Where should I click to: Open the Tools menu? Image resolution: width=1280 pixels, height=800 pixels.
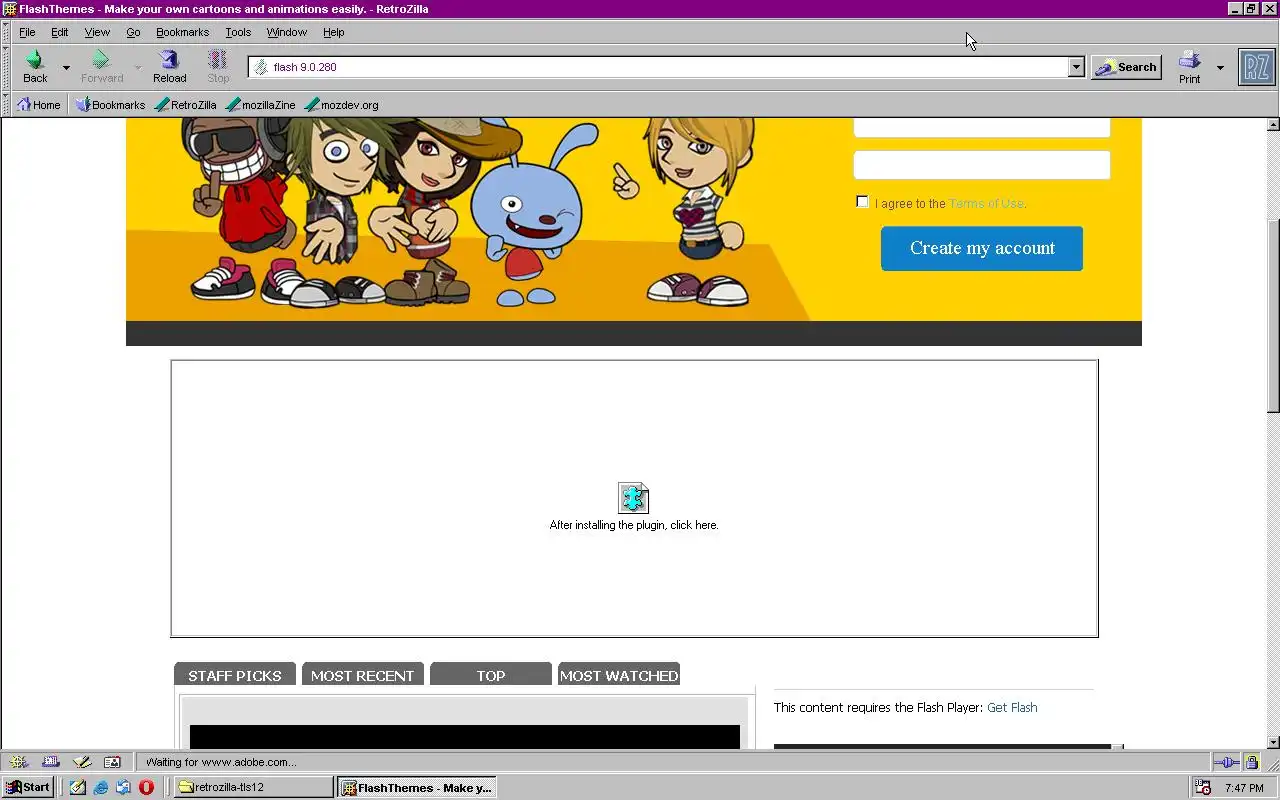click(238, 32)
